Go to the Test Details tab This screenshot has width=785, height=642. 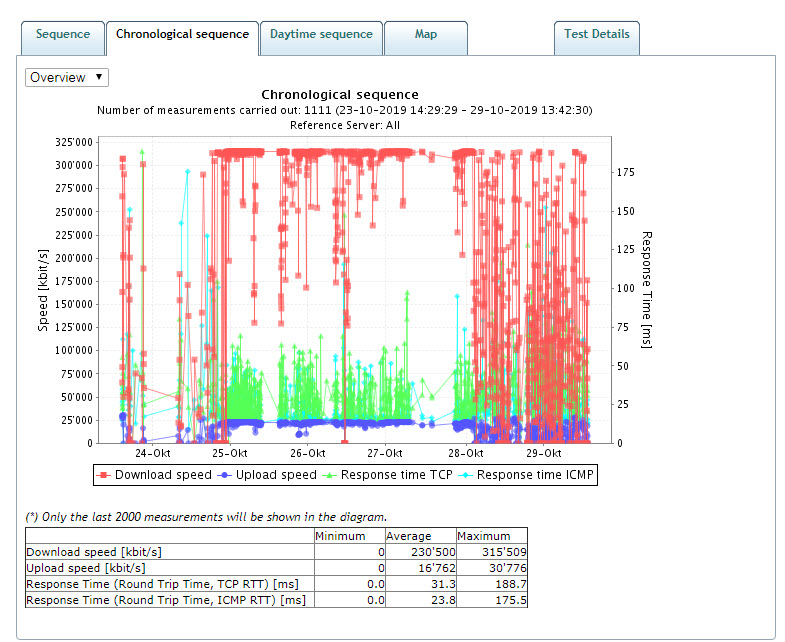[x=596, y=34]
